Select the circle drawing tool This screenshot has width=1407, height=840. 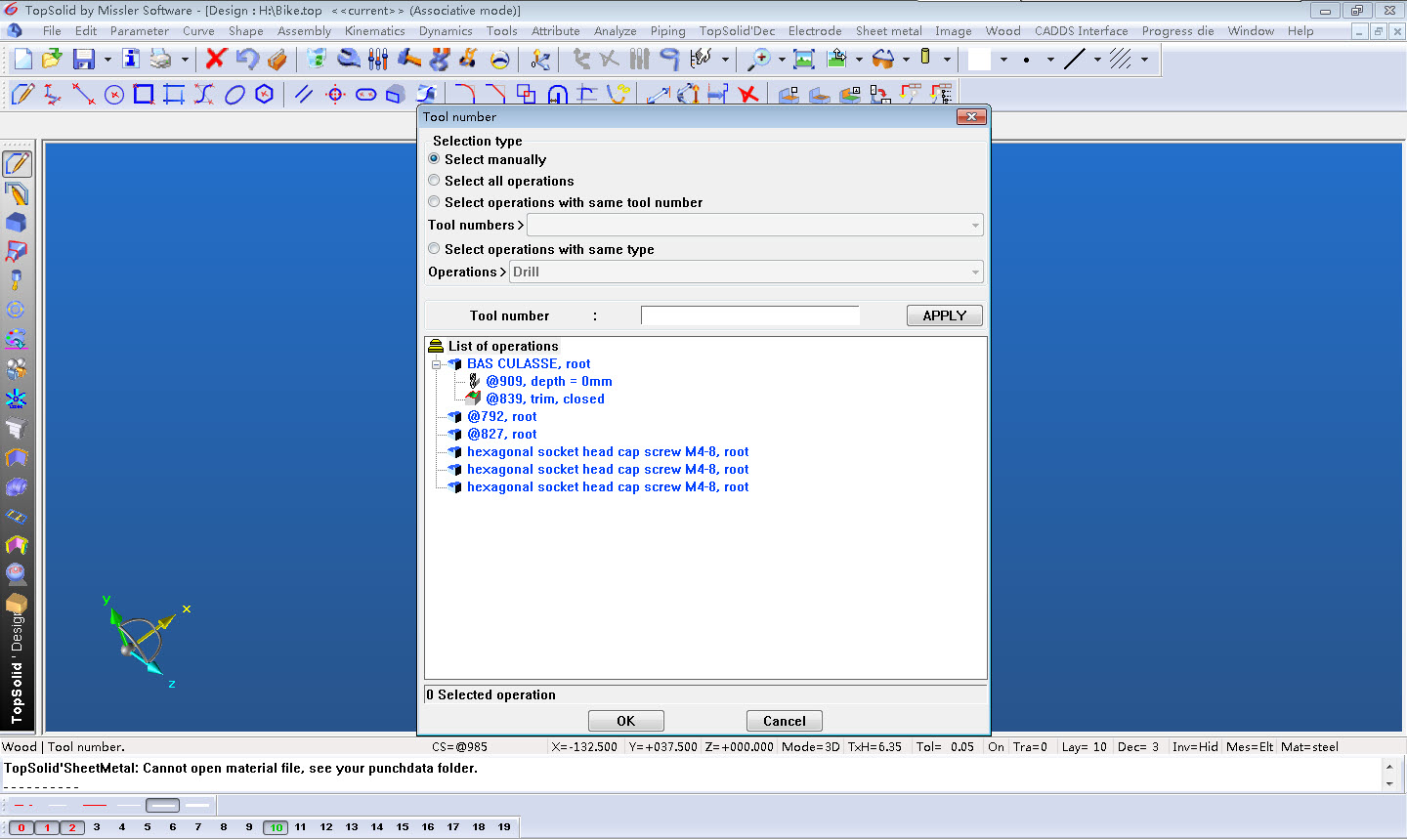[x=114, y=95]
